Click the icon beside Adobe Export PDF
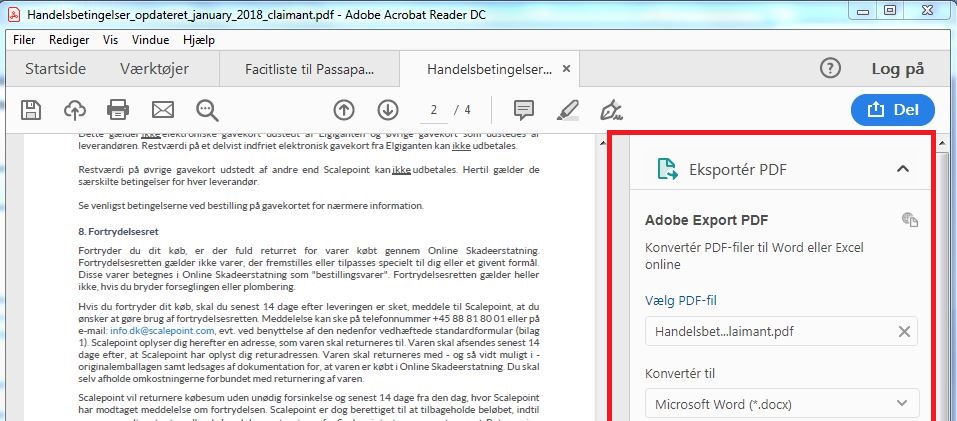 pyautogui.click(x=910, y=220)
